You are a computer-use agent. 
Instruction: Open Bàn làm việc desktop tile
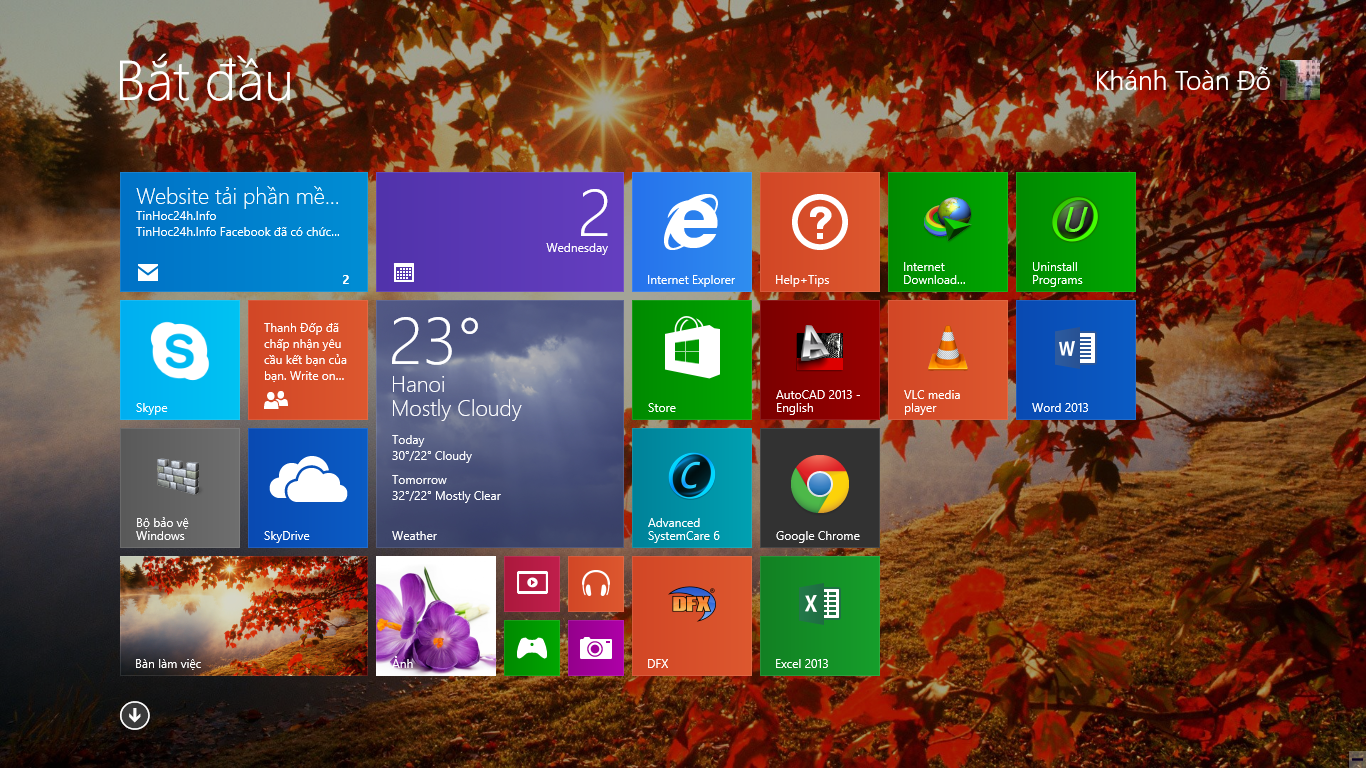(243, 615)
